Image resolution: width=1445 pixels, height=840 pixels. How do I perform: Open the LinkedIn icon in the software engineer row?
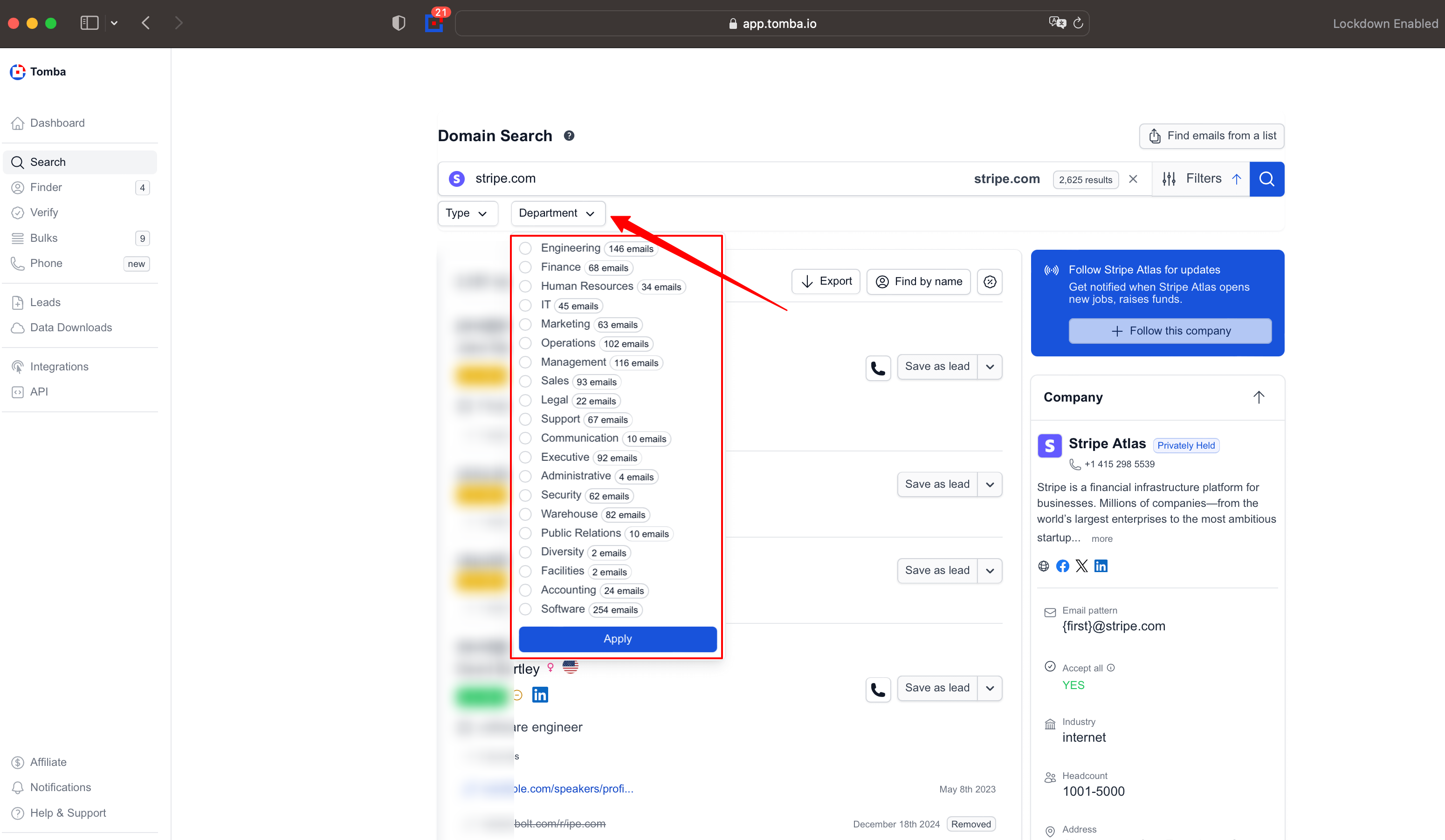pos(540,695)
